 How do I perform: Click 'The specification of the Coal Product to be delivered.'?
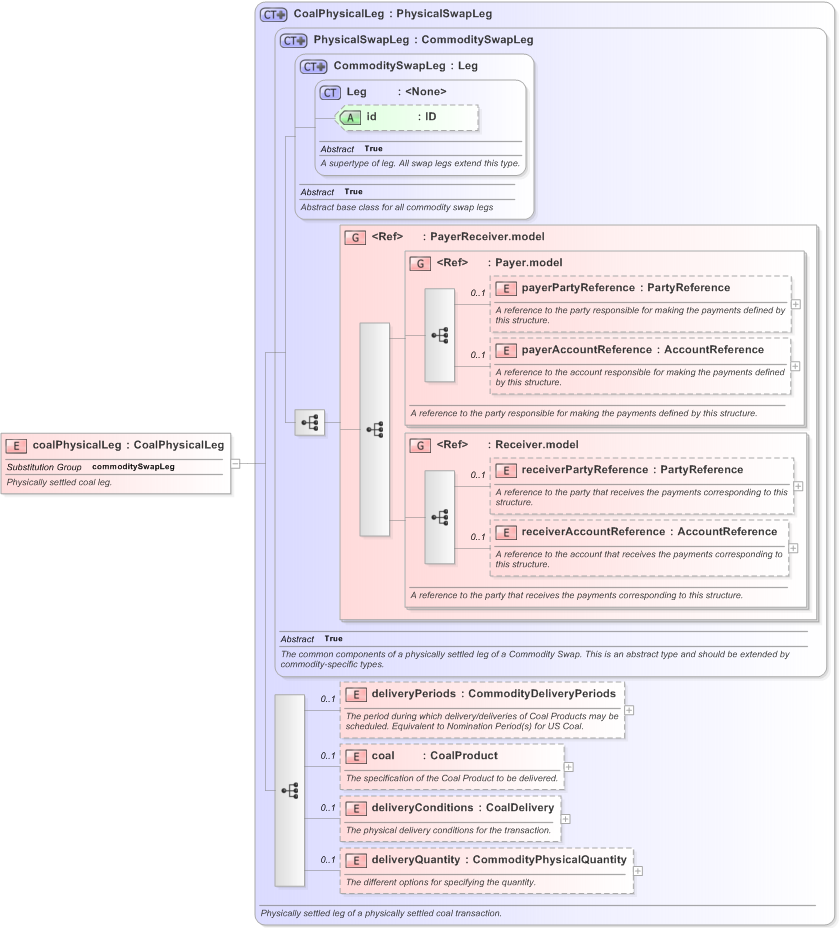(452, 778)
